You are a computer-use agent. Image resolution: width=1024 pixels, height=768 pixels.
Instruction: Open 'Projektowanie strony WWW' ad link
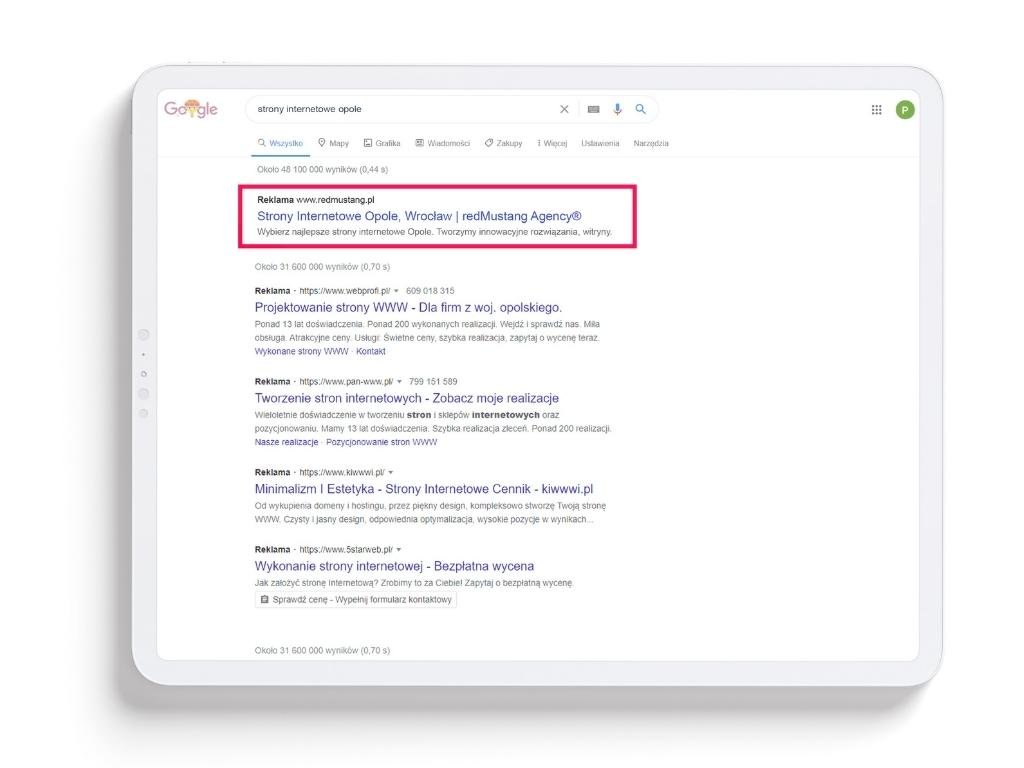coord(408,308)
